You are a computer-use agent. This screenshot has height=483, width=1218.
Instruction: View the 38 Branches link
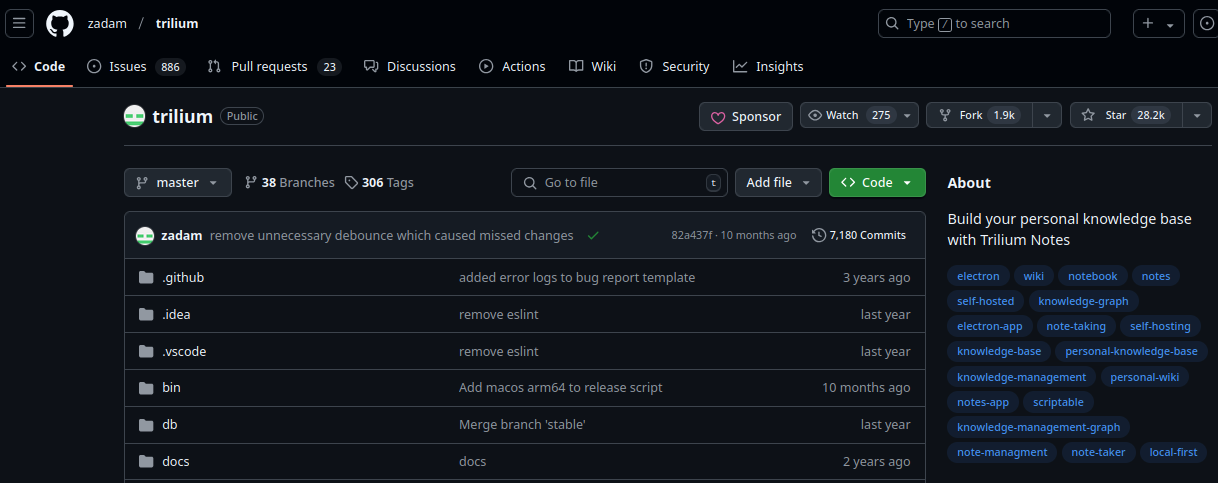pos(290,182)
